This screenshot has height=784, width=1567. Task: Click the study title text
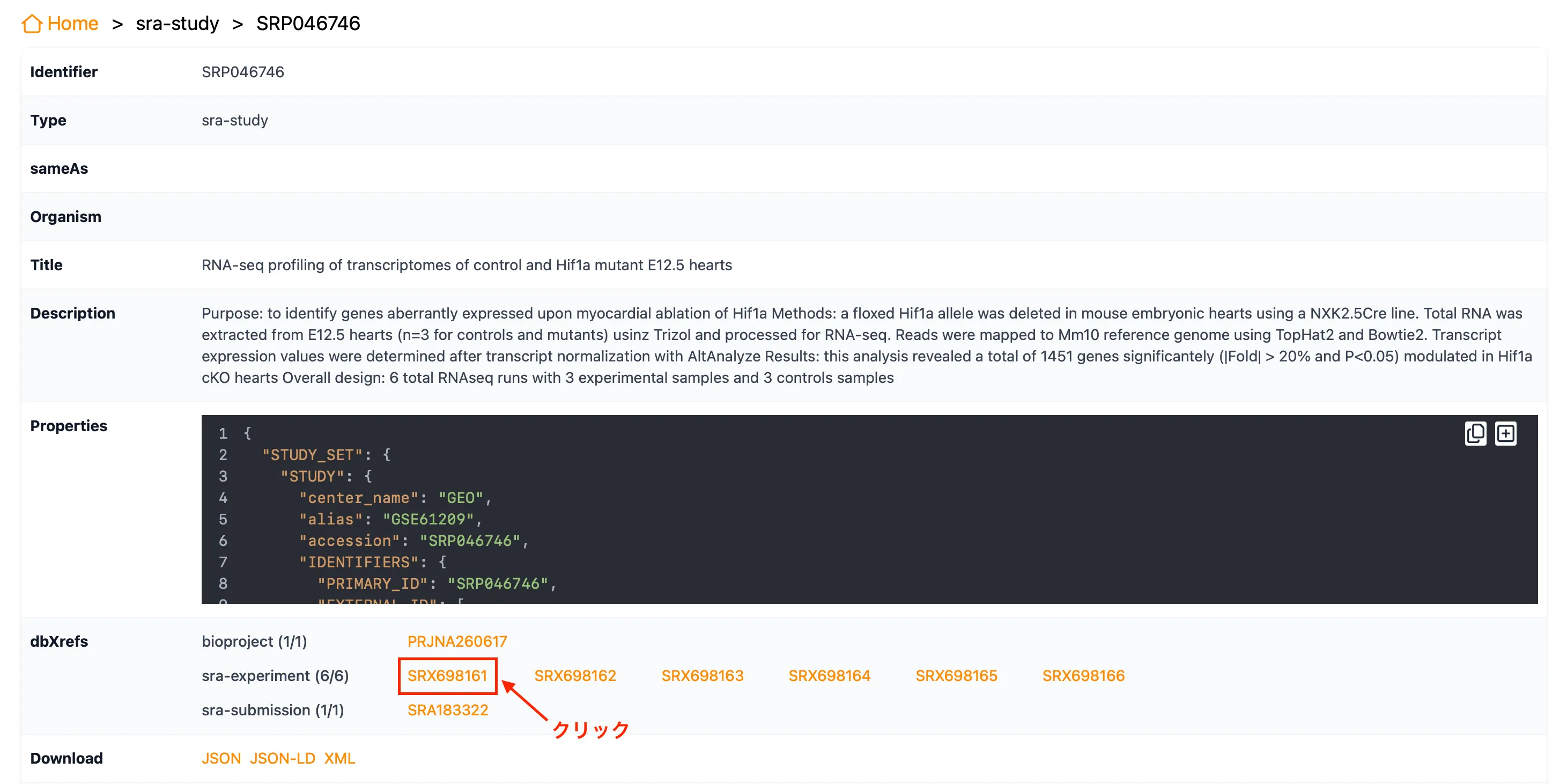click(467, 265)
